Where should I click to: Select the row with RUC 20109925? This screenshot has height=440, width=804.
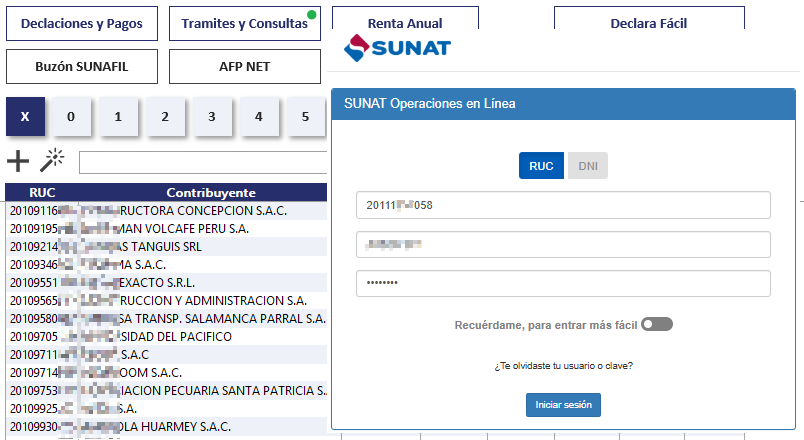pyautogui.click(x=166, y=408)
